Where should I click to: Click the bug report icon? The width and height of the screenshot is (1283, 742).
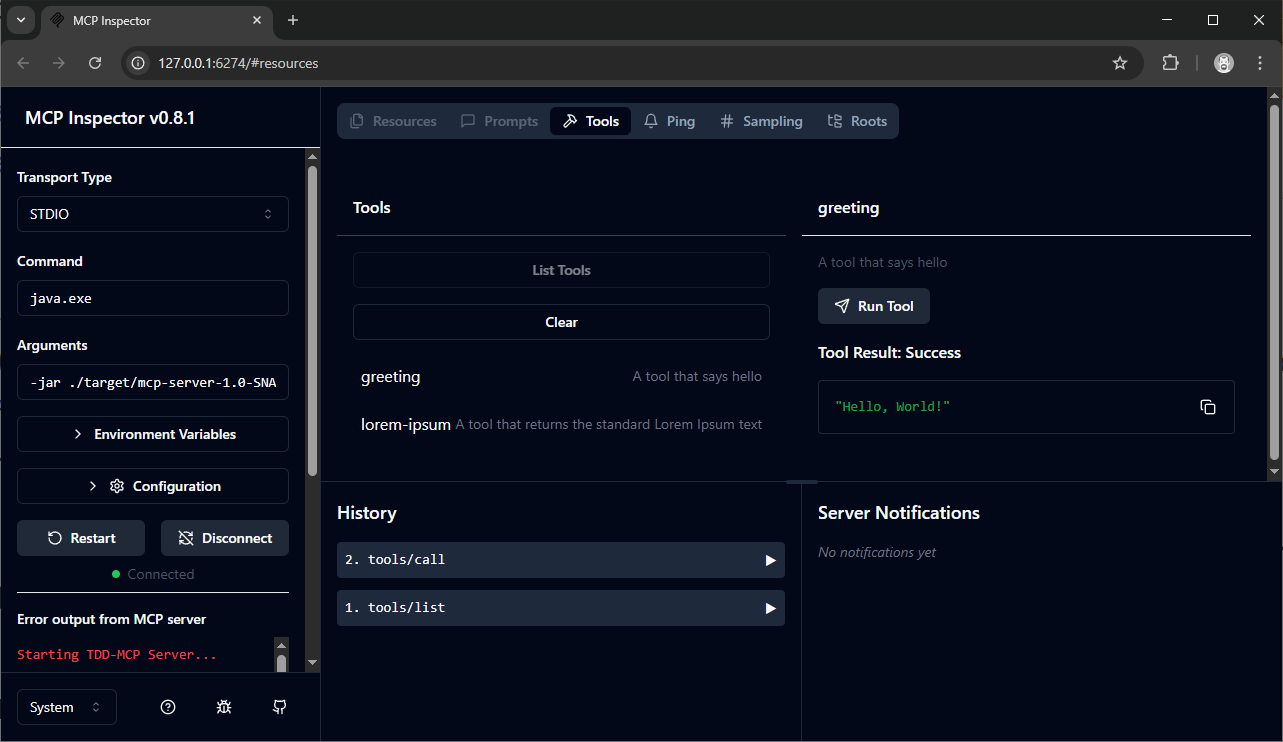click(224, 707)
